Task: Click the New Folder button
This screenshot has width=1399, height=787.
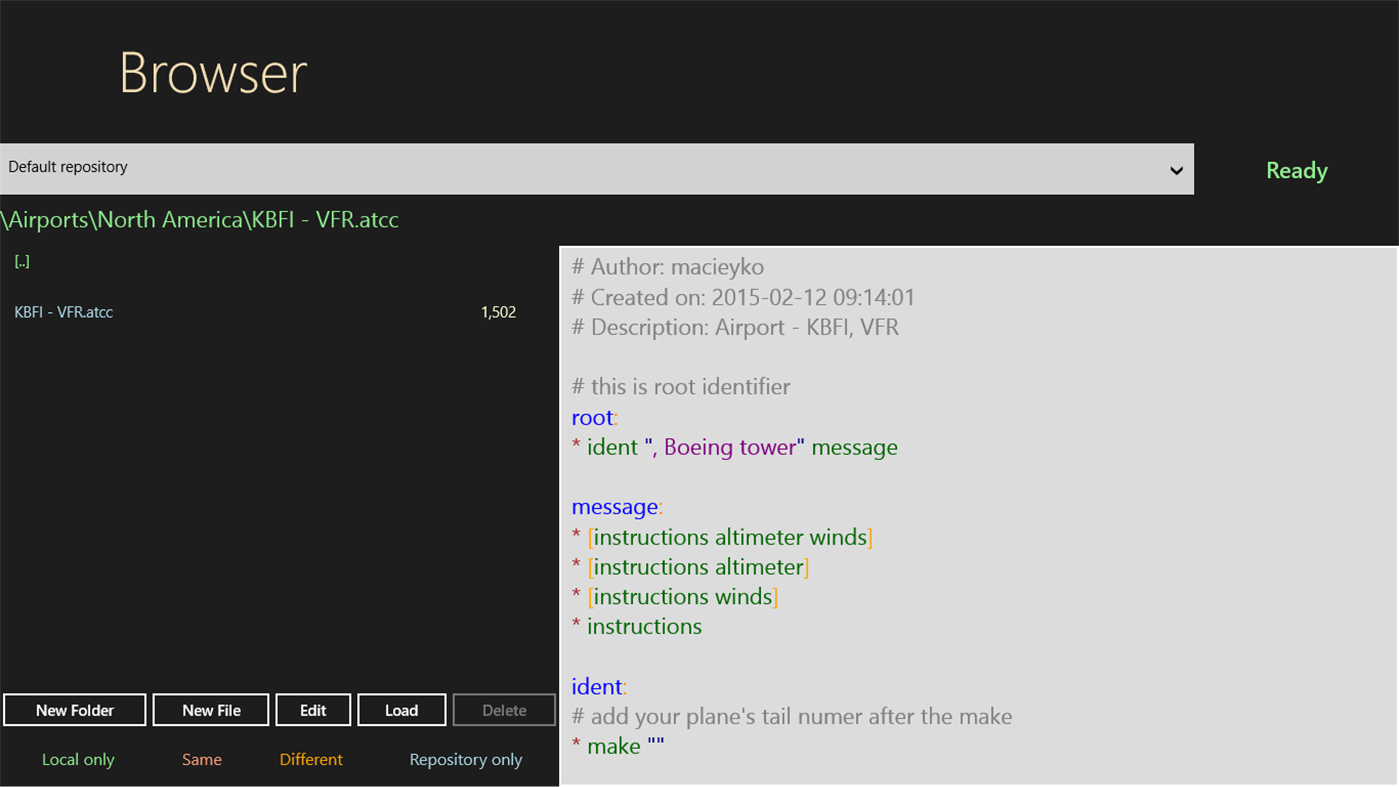Action: tap(74, 710)
